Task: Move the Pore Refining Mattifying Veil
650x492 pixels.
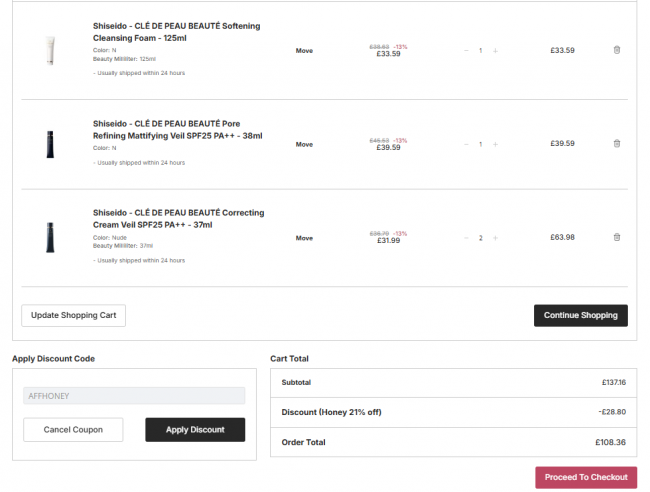Action: tap(304, 144)
